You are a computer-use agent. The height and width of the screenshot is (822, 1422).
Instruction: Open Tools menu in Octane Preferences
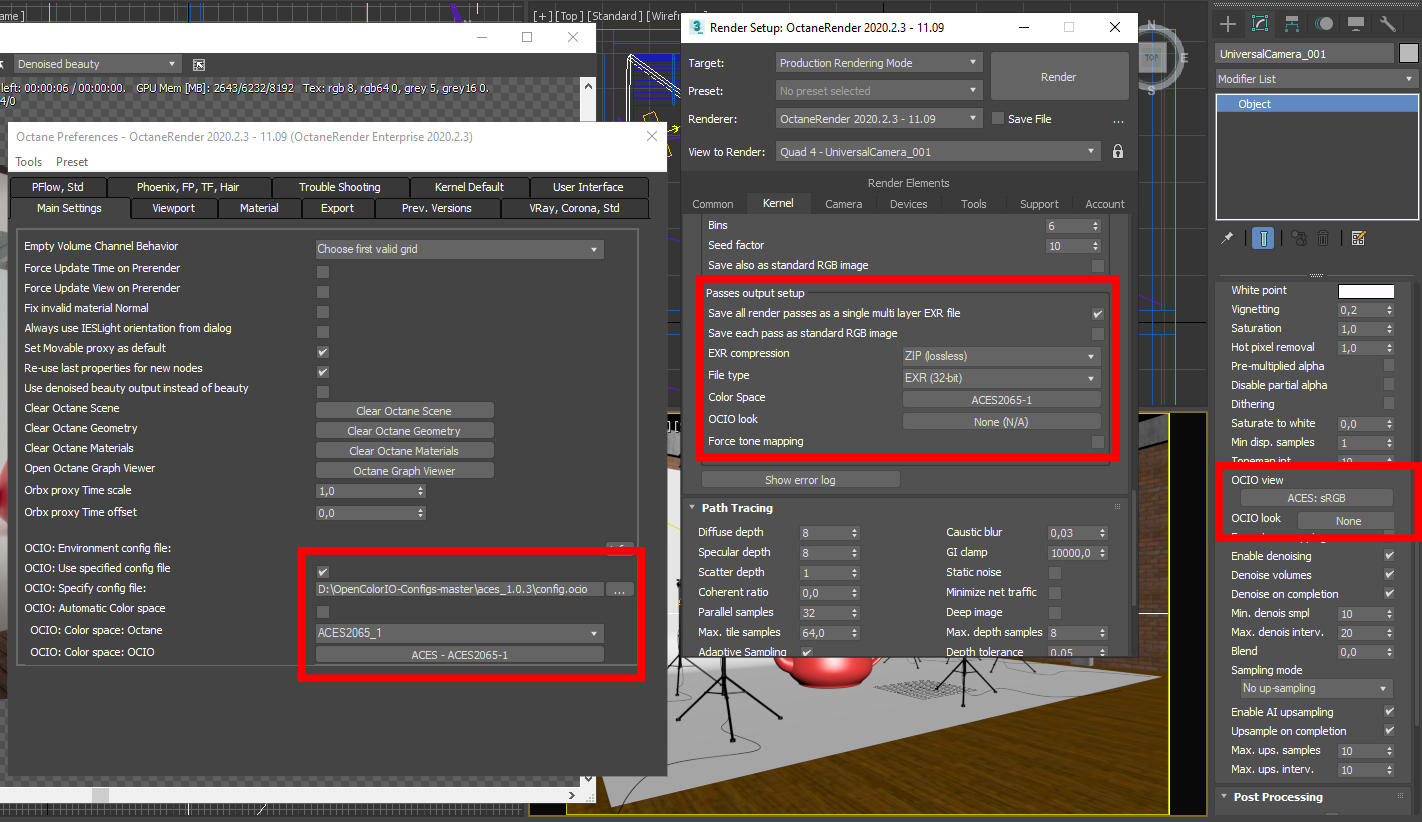point(29,162)
